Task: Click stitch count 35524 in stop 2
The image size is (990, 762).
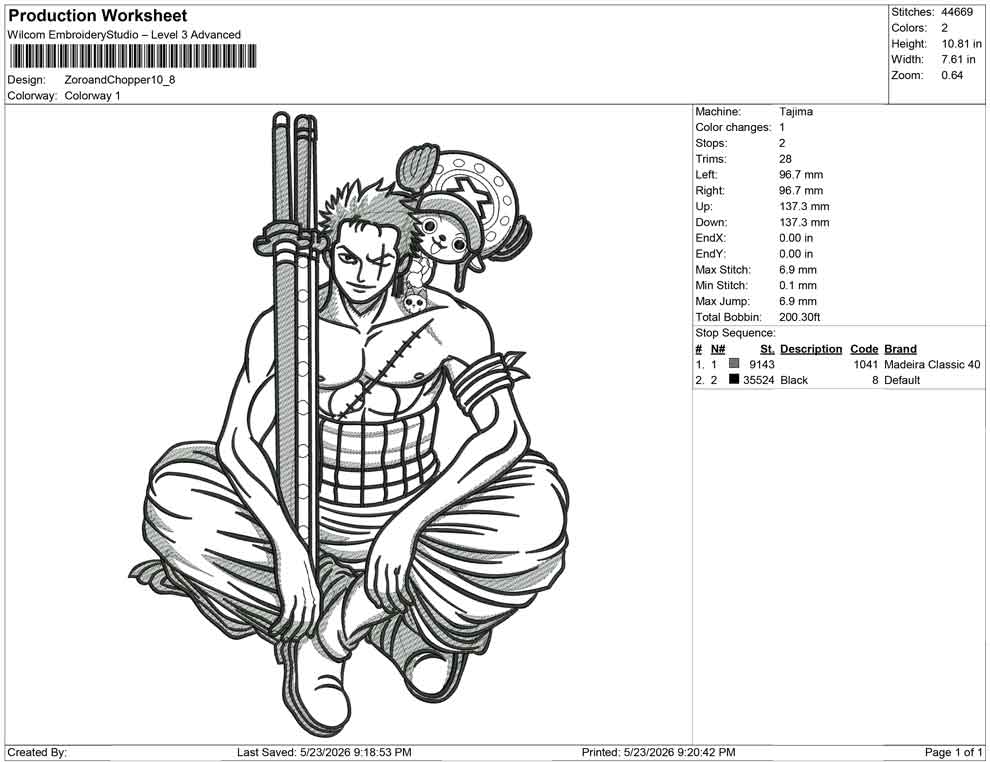Action: [758, 380]
